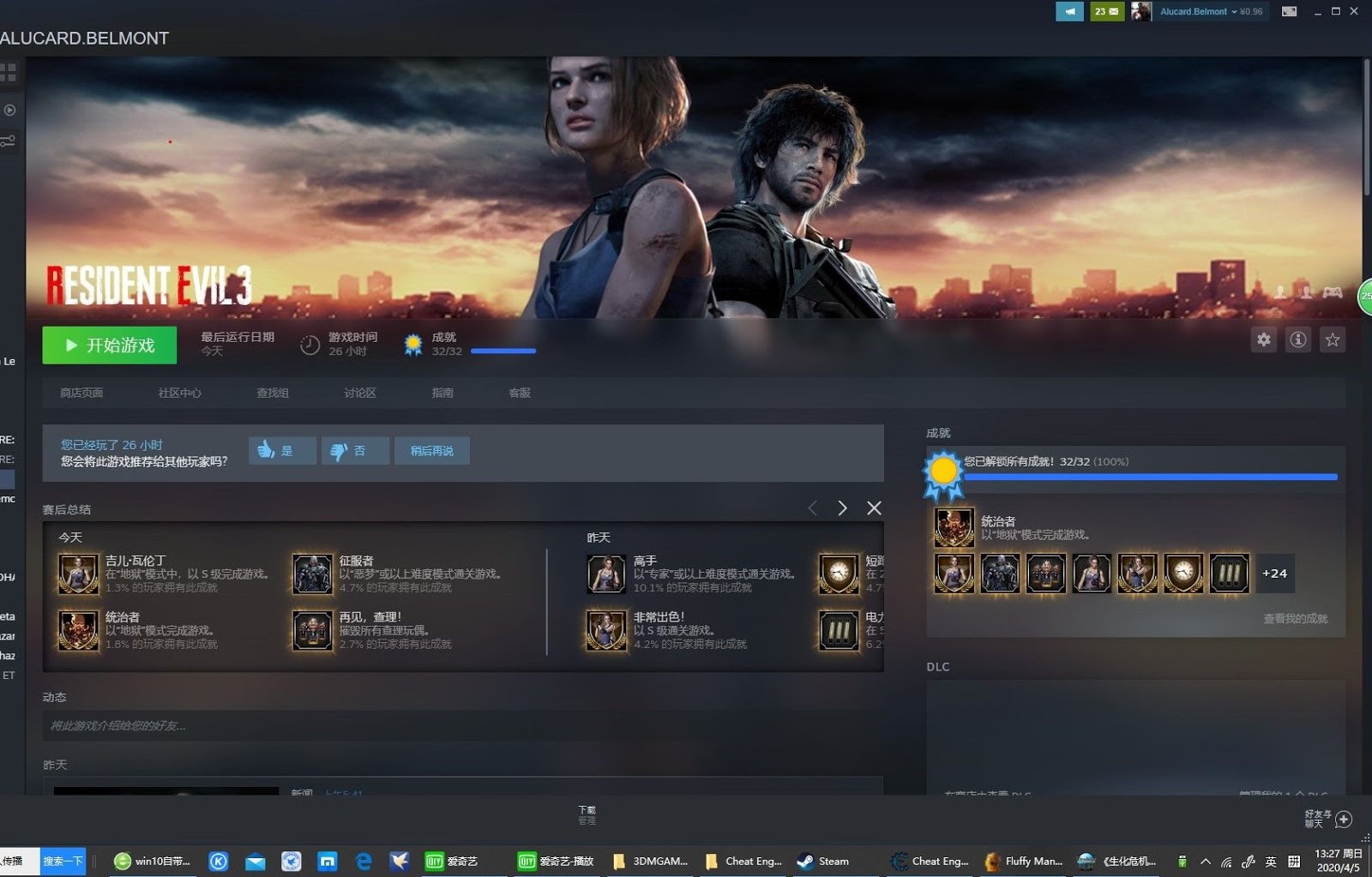Viewport: 1372px width, 877px height.
Task: Open 征服者 achievement icon
Action: [x=312, y=574]
